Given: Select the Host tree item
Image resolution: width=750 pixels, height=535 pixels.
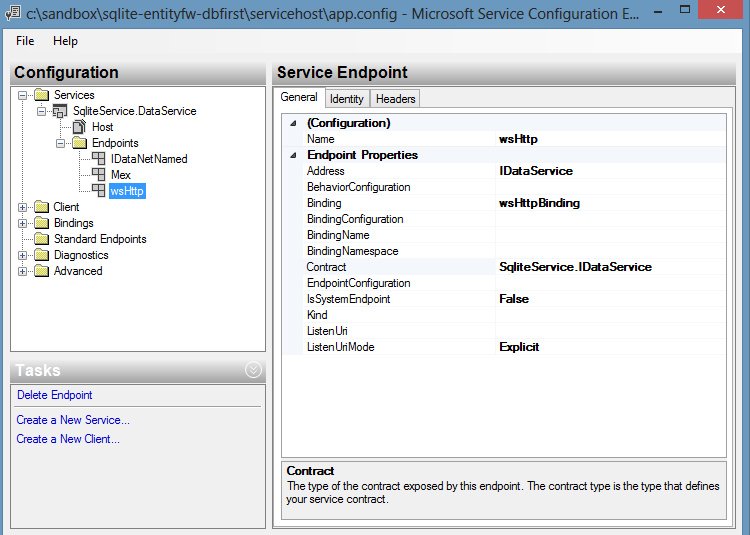Looking at the screenshot, I should 102,127.
